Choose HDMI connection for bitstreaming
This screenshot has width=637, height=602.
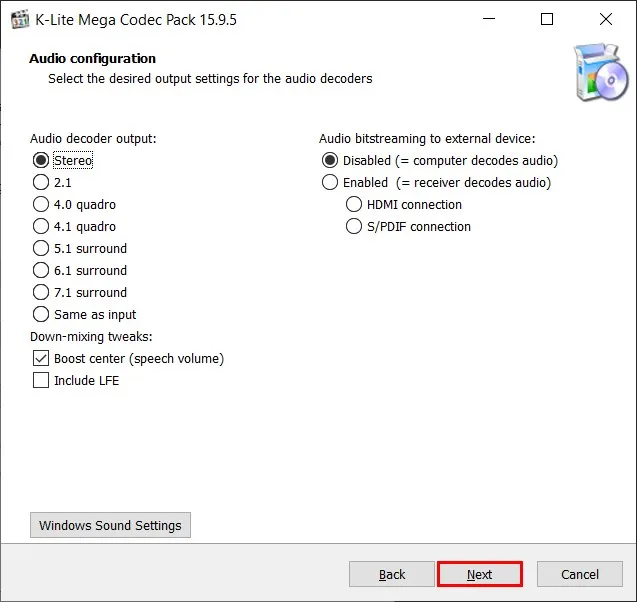pyautogui.click(x=354, y=204)
